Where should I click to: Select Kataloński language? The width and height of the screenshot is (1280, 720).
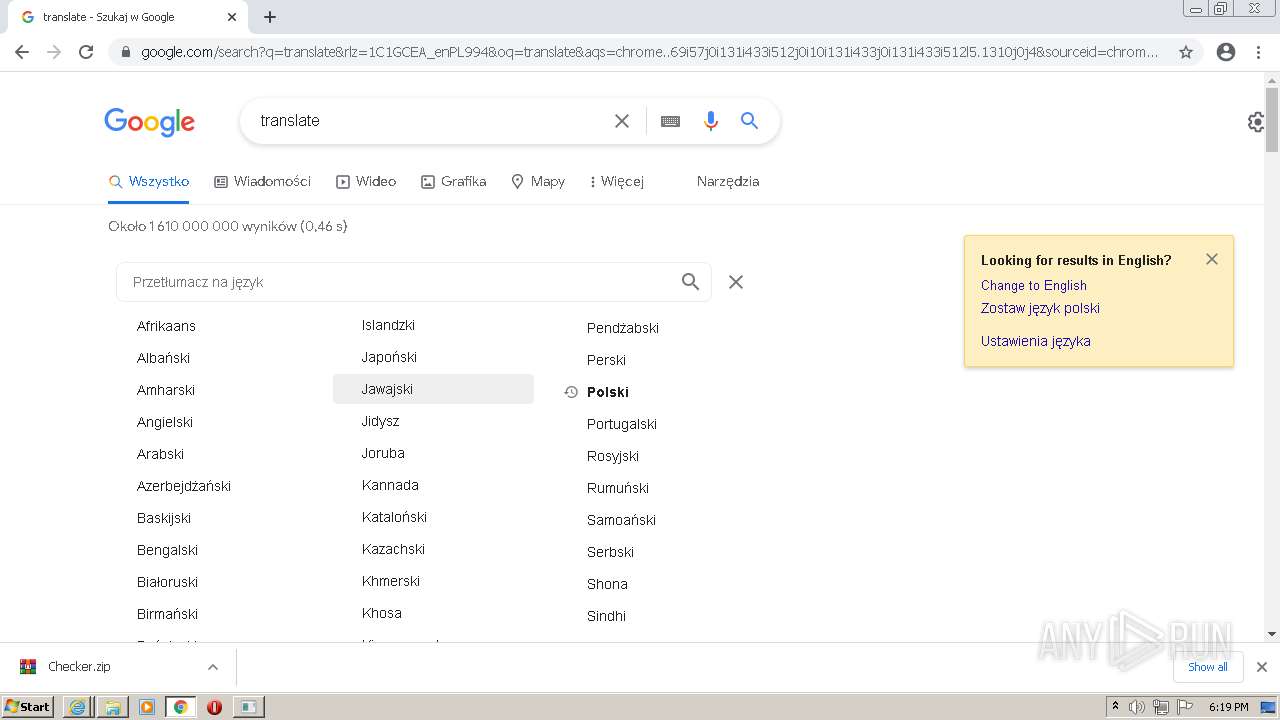click(394, 517)
